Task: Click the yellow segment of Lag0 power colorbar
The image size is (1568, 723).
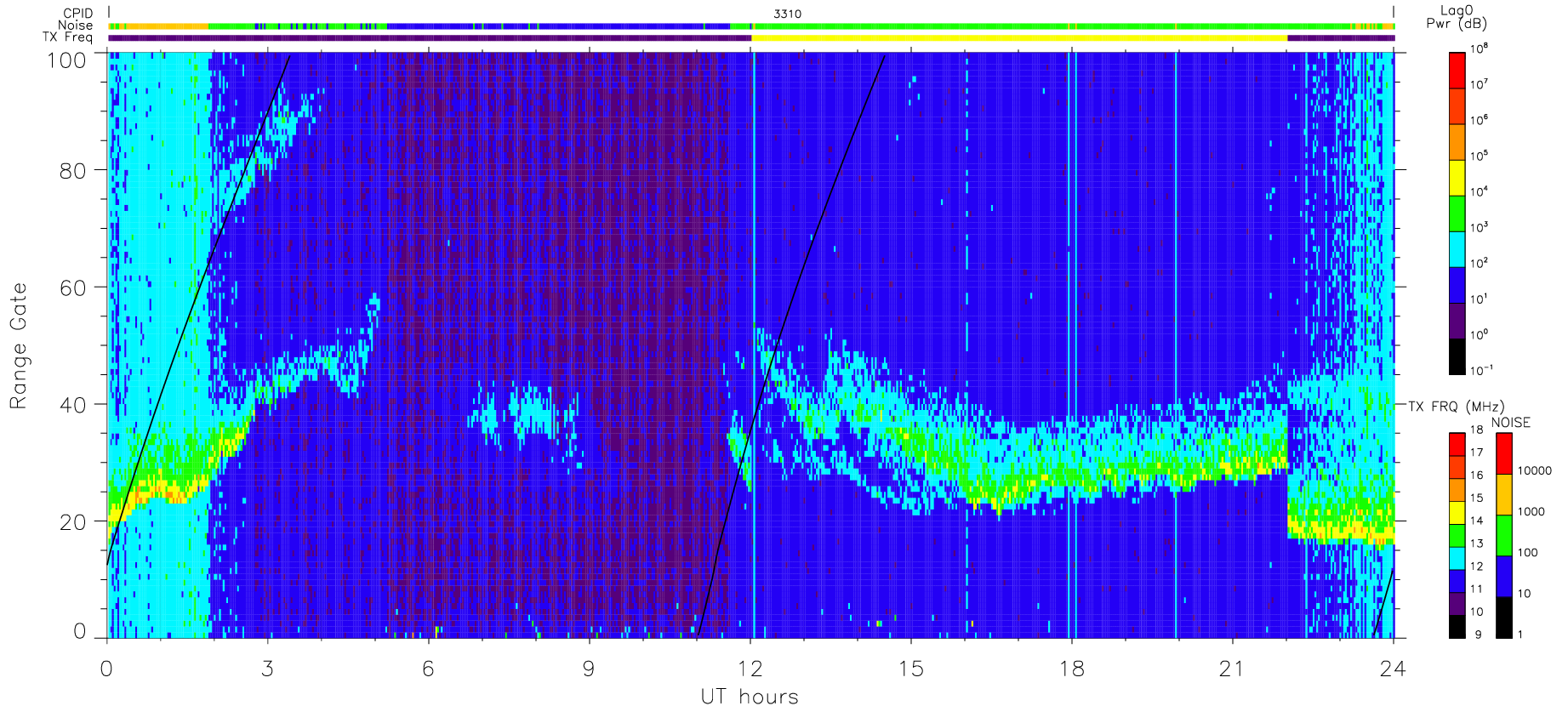Action: point(1457,178)
